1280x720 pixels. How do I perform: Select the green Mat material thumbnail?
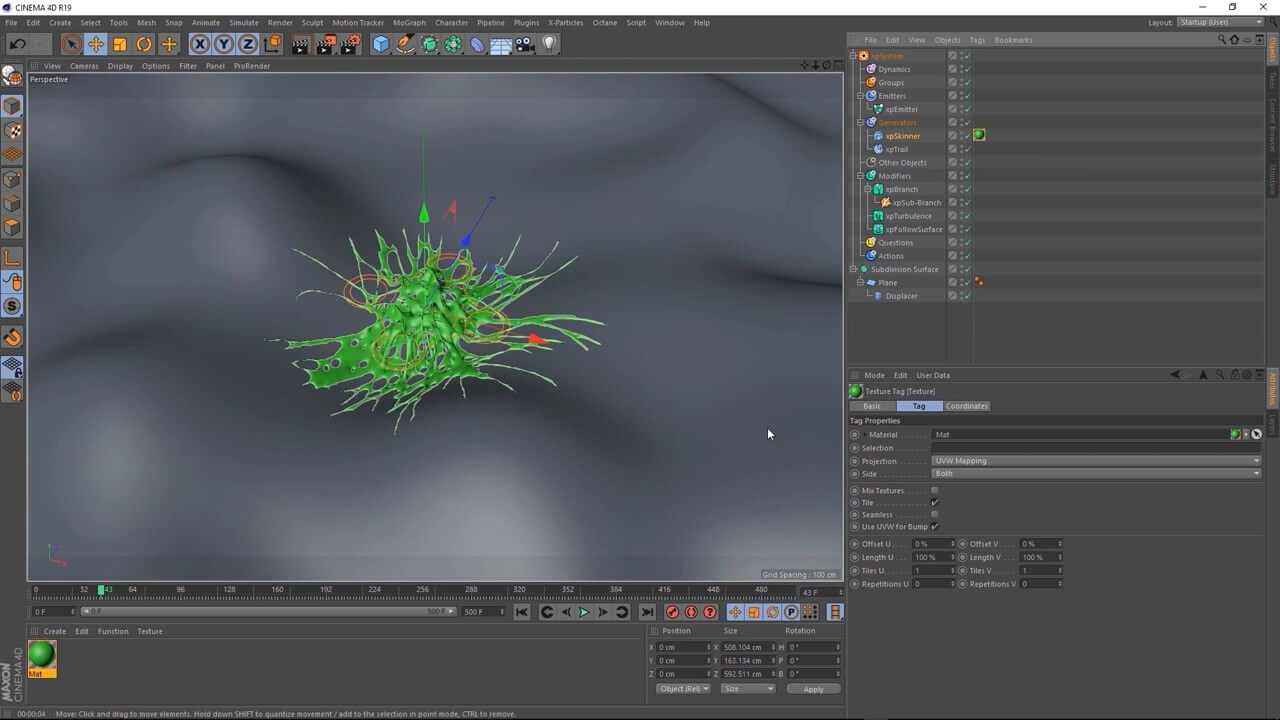pos(42,655)
